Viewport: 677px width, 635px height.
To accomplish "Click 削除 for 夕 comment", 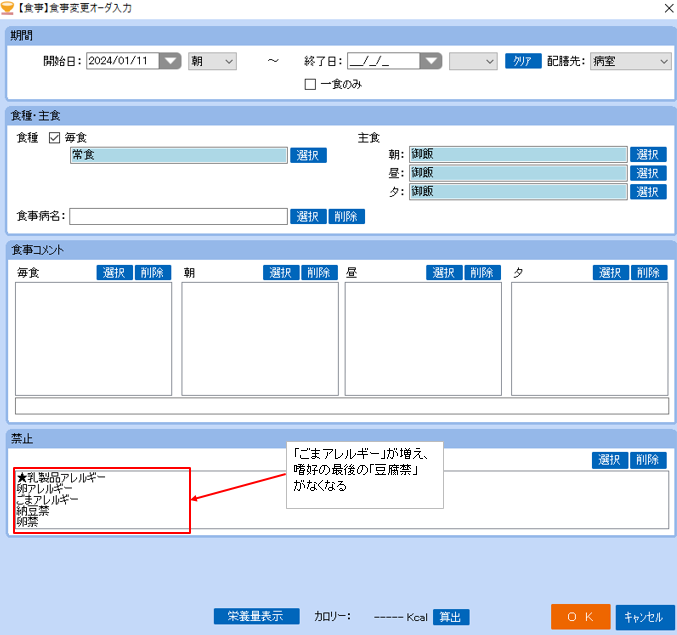I will (x=649, y=272).
